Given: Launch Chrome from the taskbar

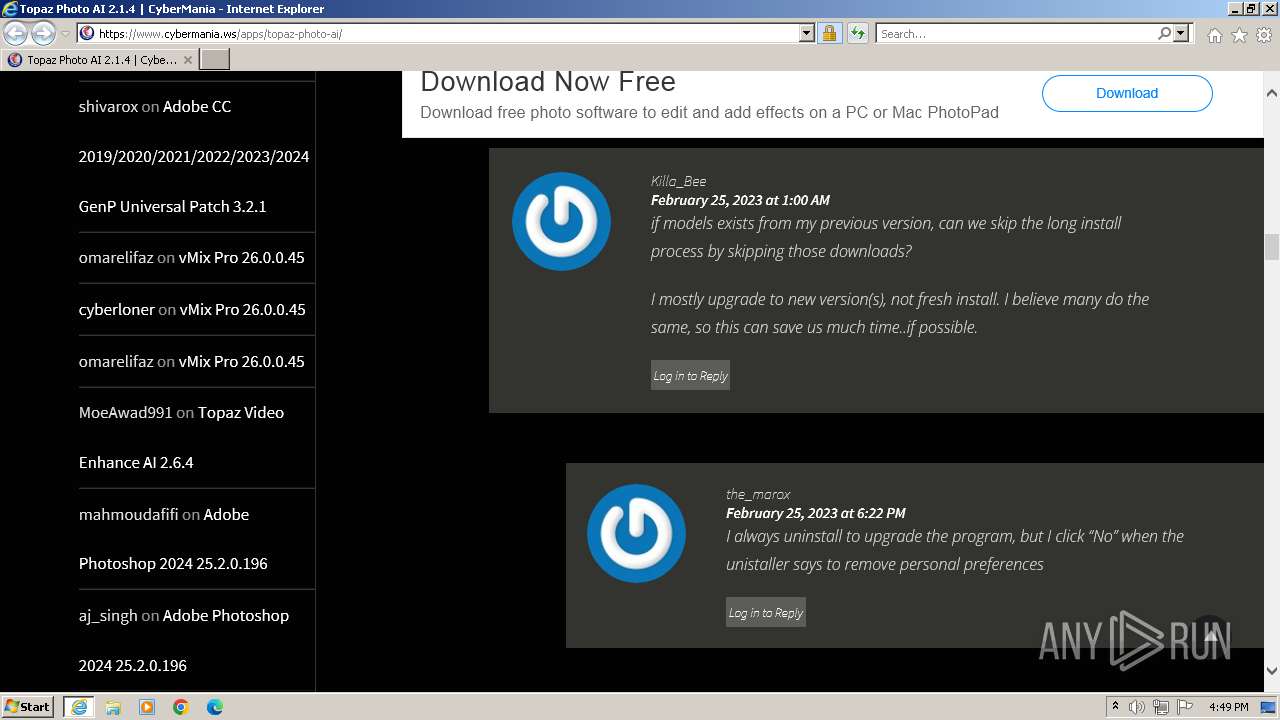Looking at the screenshot, I should pos(181,707).
